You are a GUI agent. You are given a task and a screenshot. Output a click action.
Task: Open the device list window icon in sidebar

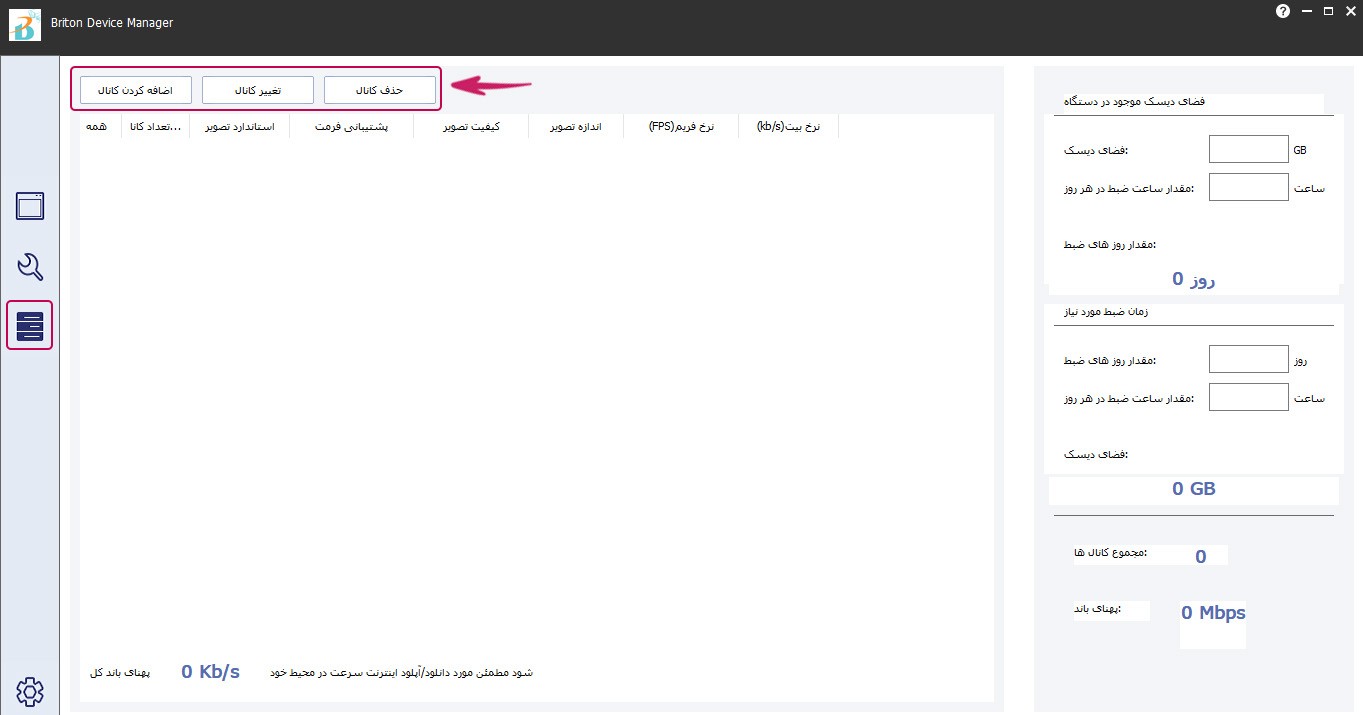click(x=30, y=206)
